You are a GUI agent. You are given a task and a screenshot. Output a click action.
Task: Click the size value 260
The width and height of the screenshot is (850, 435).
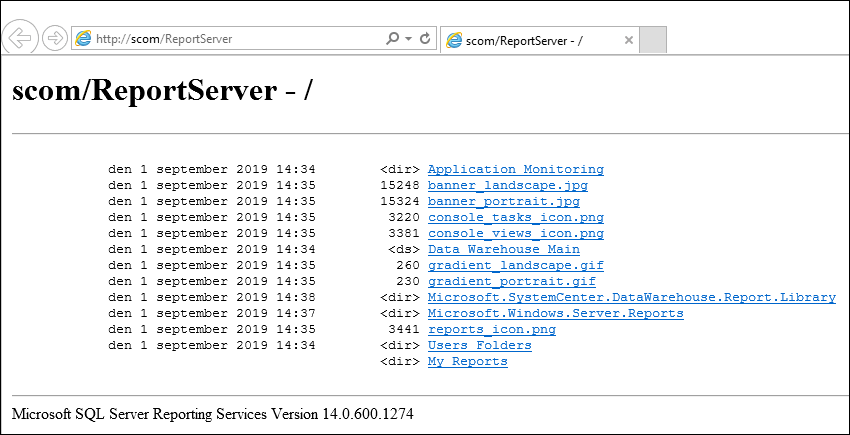coord(408,266)
